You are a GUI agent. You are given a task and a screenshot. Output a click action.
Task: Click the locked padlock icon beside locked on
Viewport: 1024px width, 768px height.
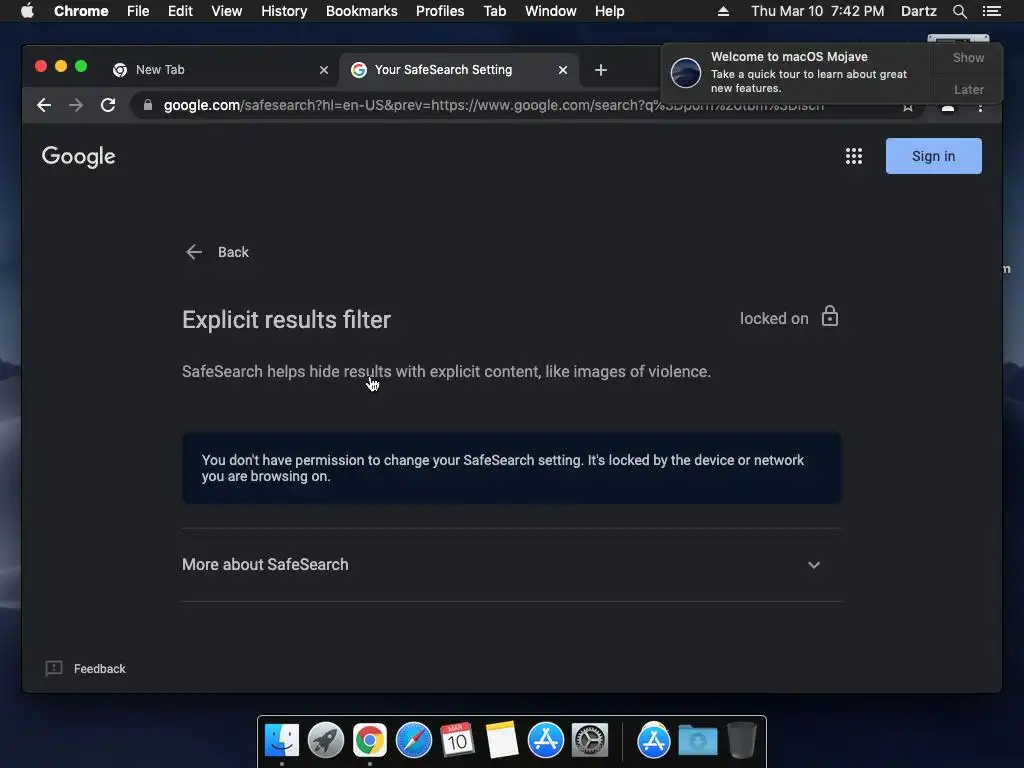tap(829, 317)
